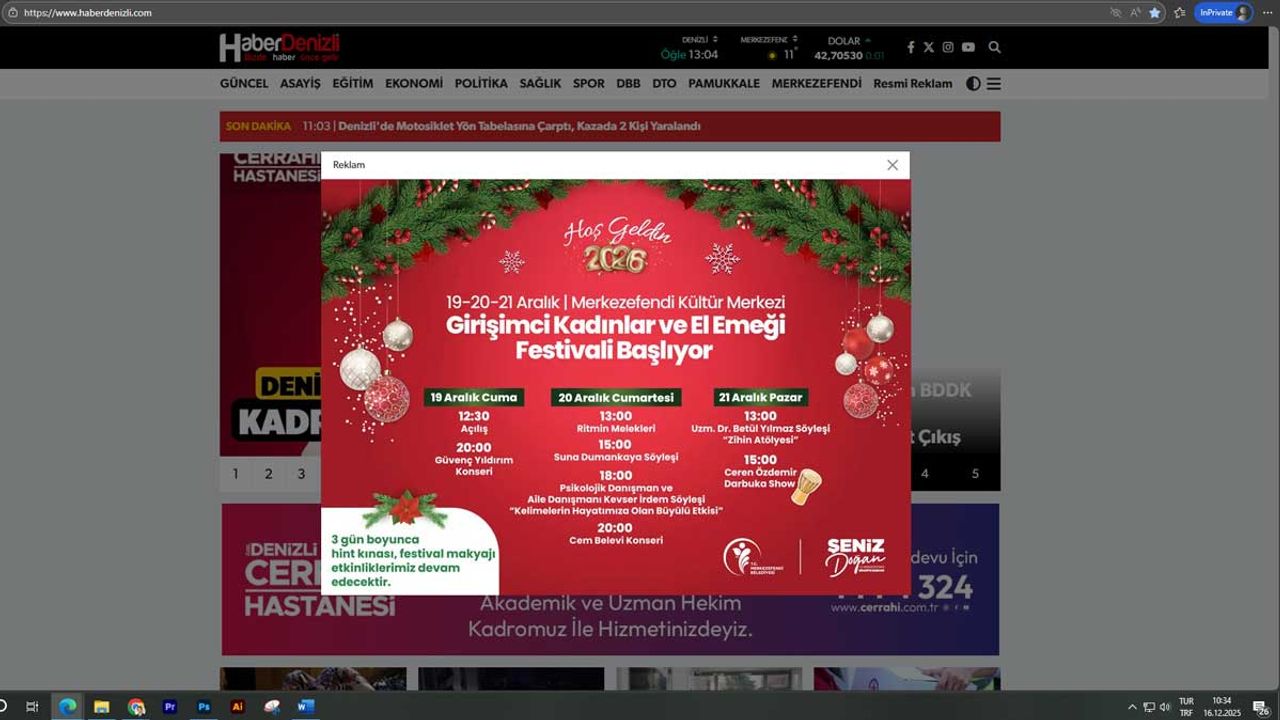Open the EKONOMİ menu item
This screenshot has height=720, width=1280.
pyautogui.click(x=413, y=84)
